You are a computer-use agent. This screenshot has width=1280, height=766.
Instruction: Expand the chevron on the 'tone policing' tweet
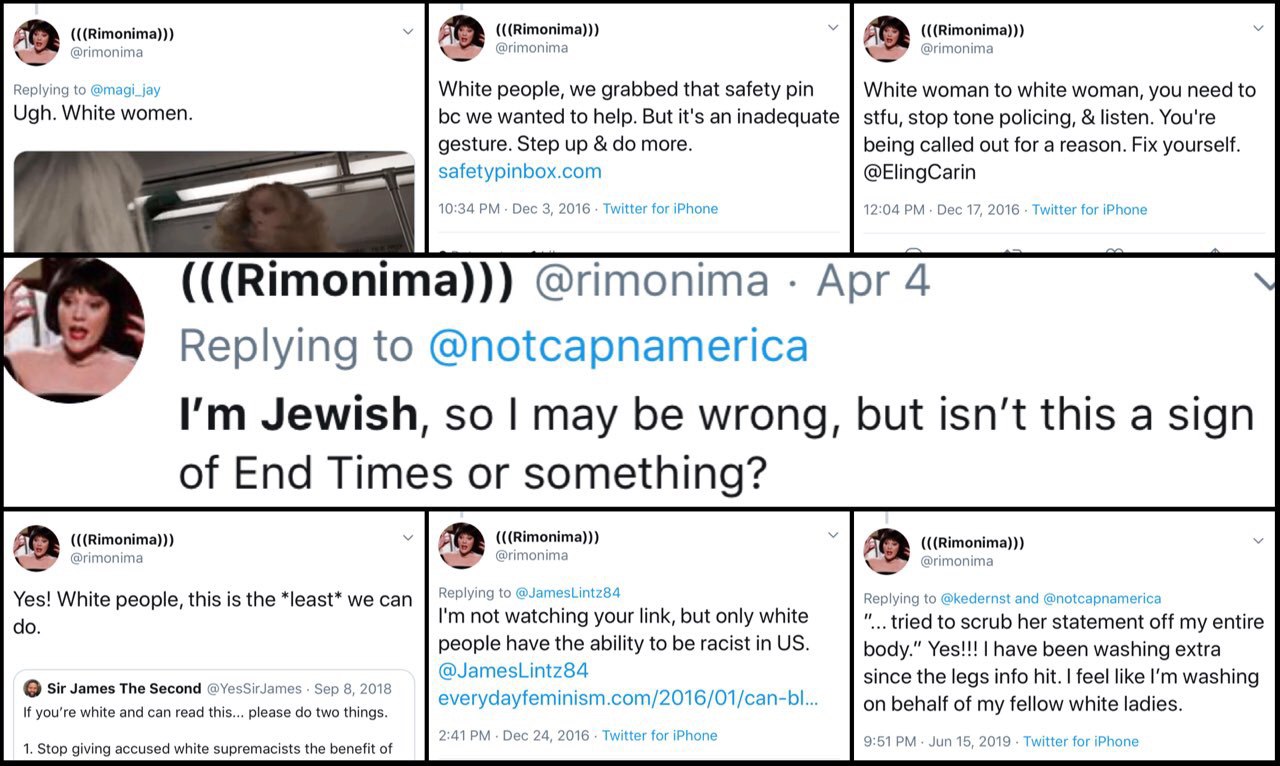(x=1258, y=29)
